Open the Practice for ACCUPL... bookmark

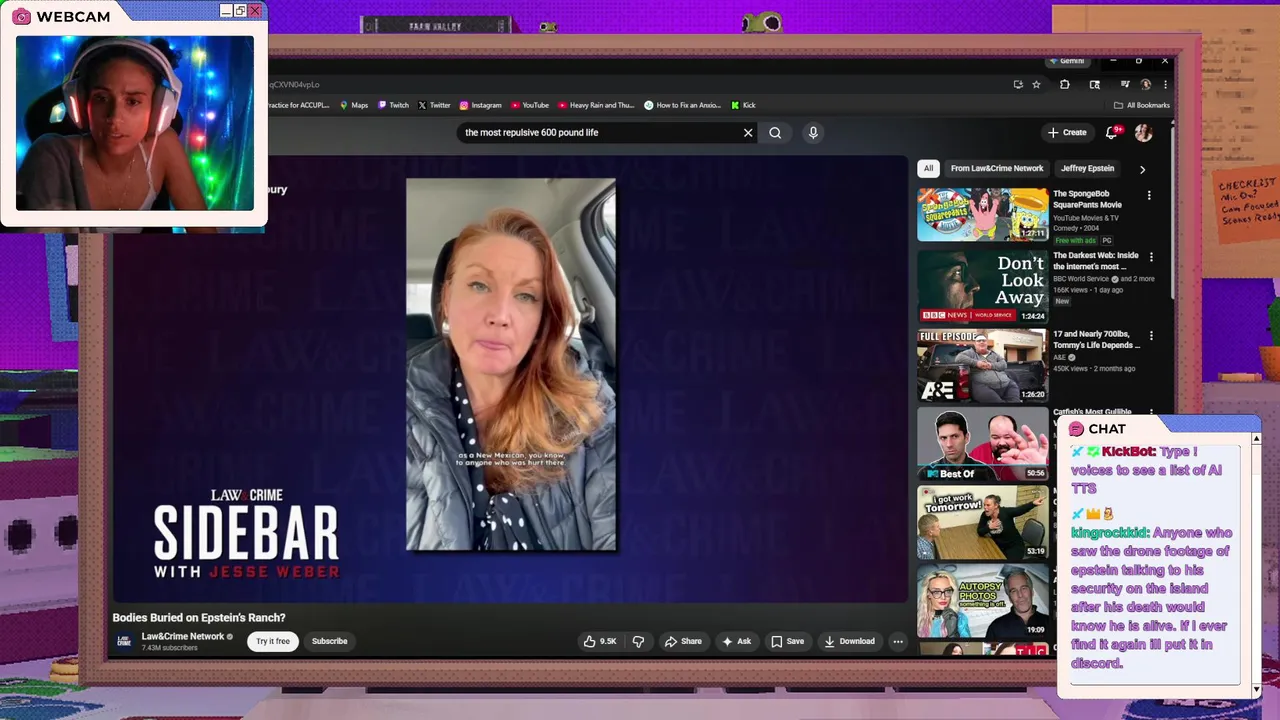pos(299,105)
